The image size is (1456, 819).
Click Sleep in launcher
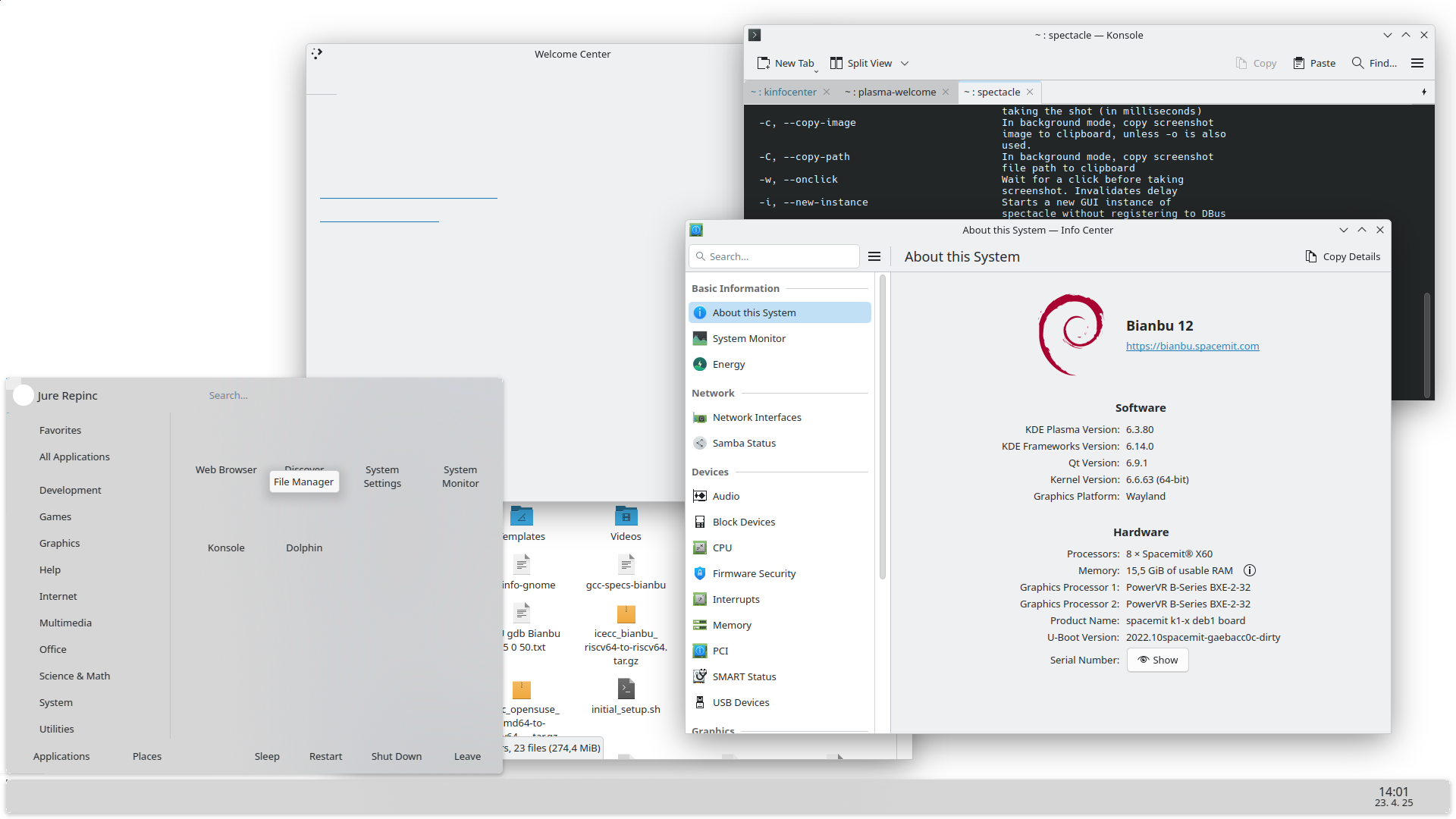[267, 756]
